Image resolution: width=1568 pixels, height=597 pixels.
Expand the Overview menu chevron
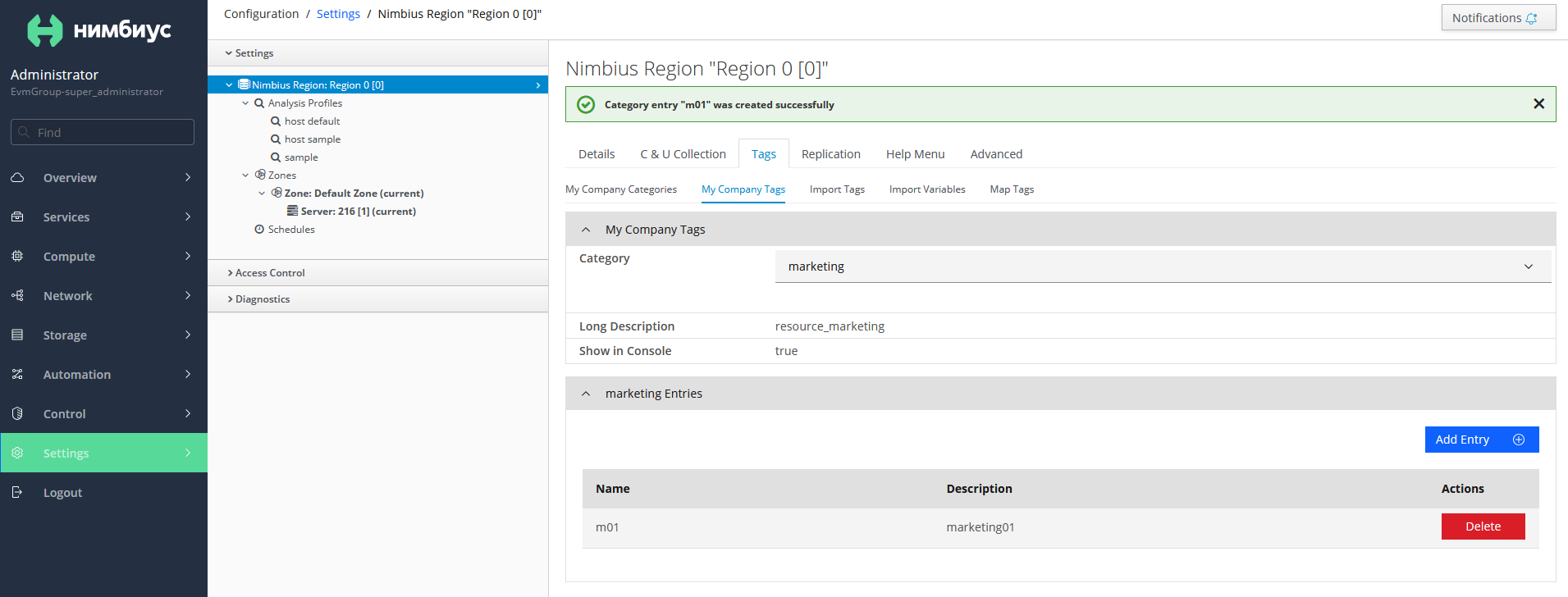click(x=188, y=177)
